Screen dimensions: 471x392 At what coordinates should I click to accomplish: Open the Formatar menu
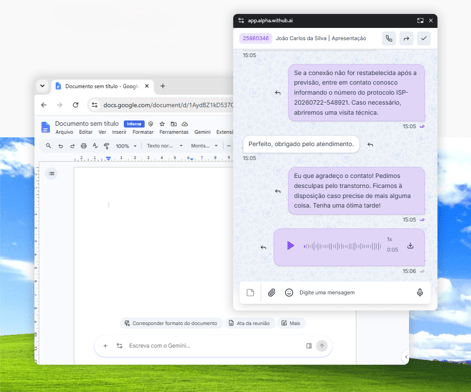[143, 132]
